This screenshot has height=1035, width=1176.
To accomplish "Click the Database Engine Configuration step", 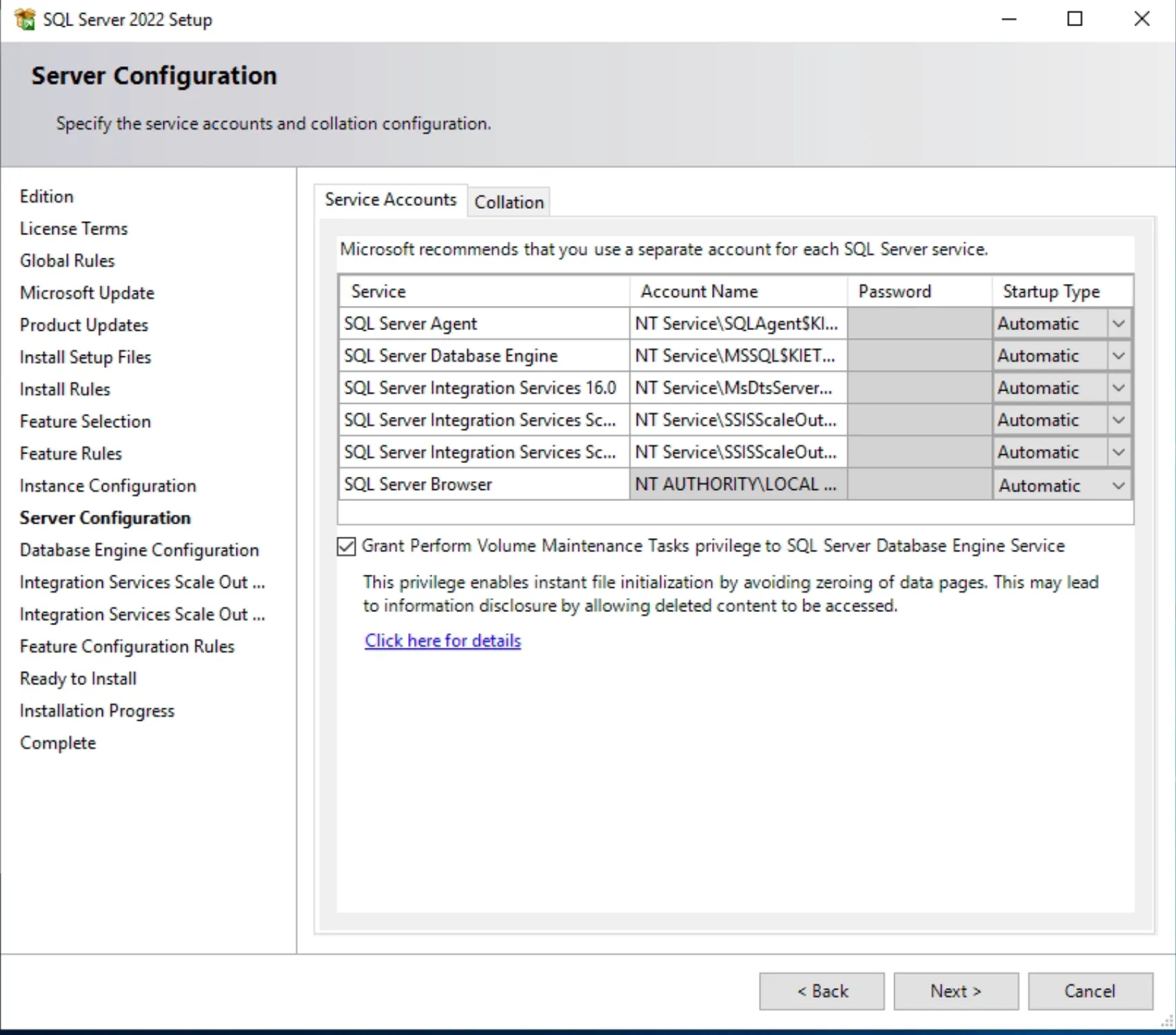I will pyautogui.click(x=139, y=550).
